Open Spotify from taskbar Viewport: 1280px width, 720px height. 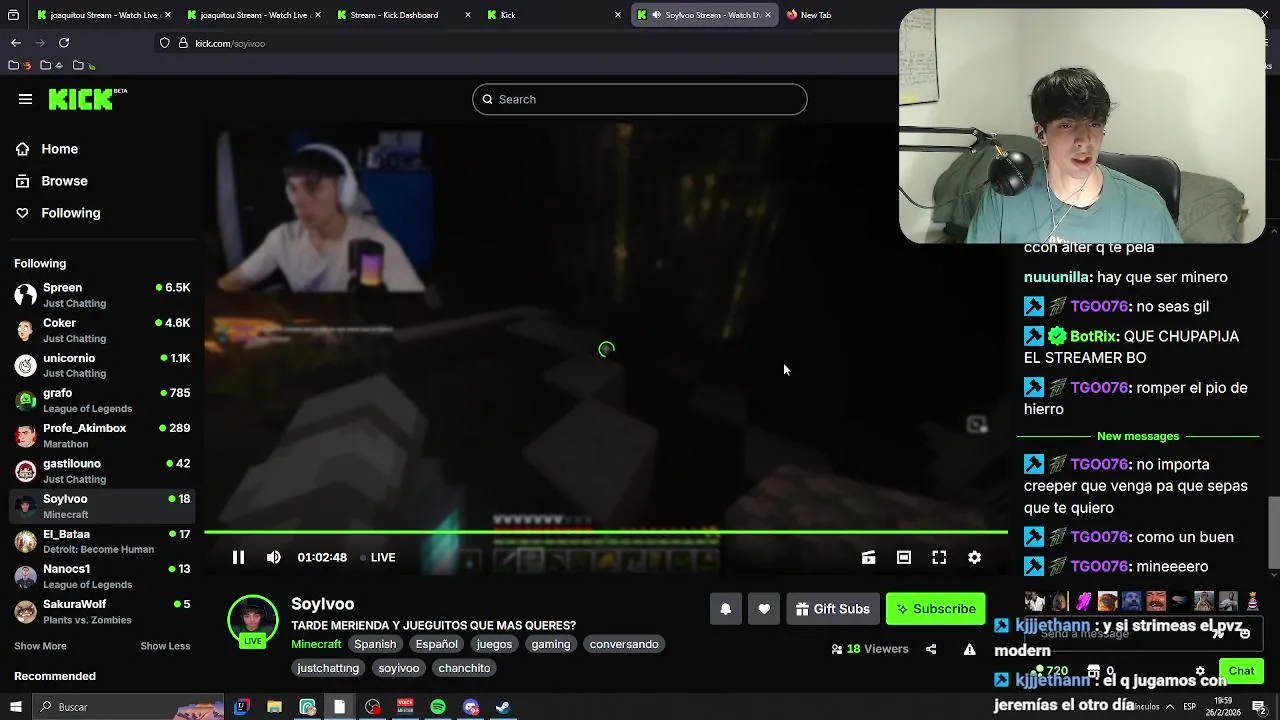(x=438, y=707)
